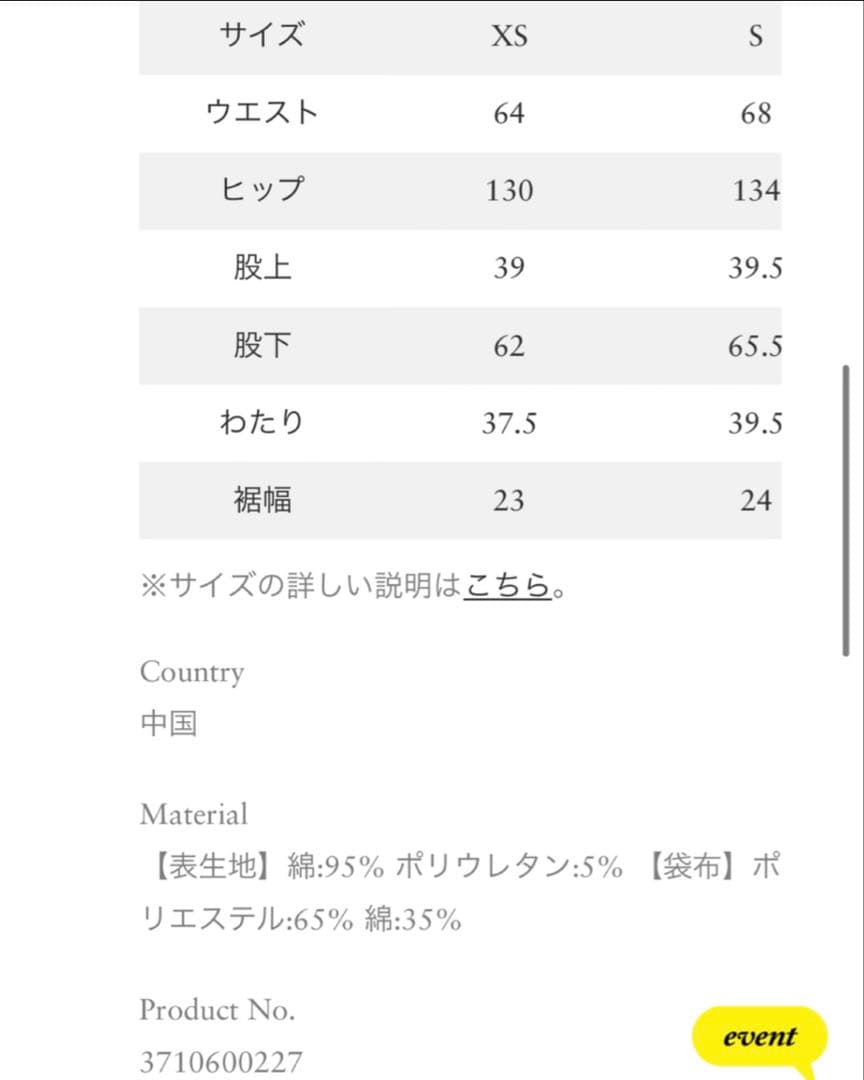The height and width of the screenshot is (1080, 864).
Task: Click the 裾幅 row label
Action: tap(261, 500)
